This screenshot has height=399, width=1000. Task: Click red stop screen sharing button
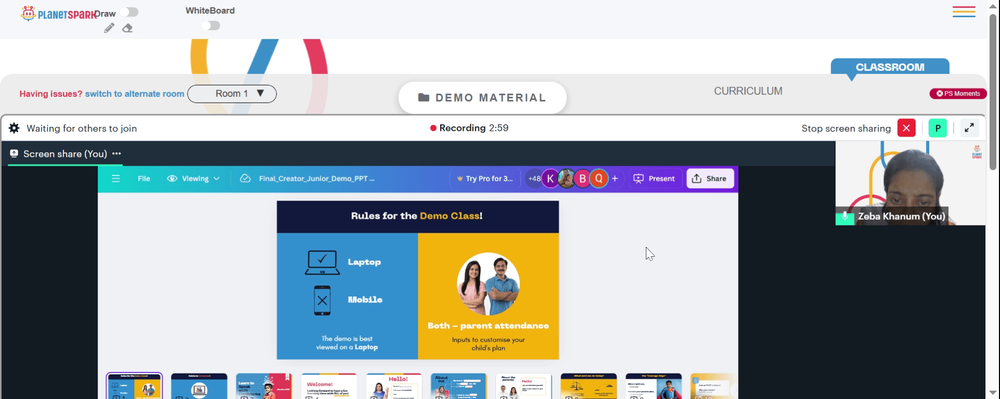[906, 128]
